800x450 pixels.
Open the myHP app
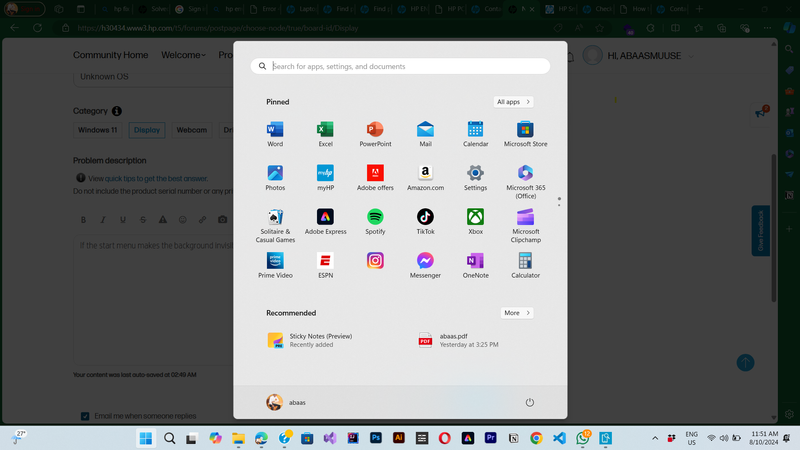point(325,178)
